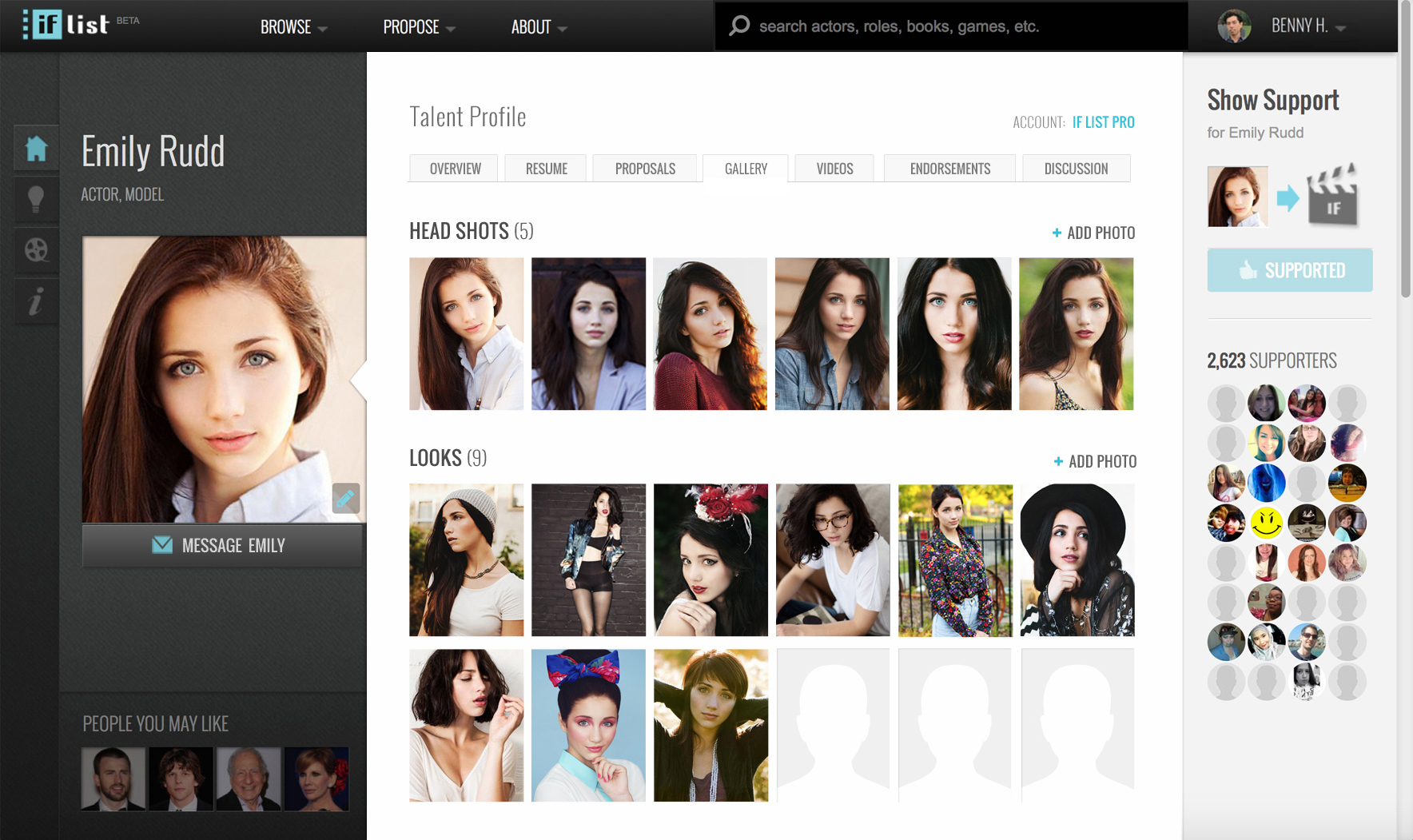Expand the Browse dropdown menu
Image resolution: width=1413 pixels, height=840 pixels.
coord(293,27)
